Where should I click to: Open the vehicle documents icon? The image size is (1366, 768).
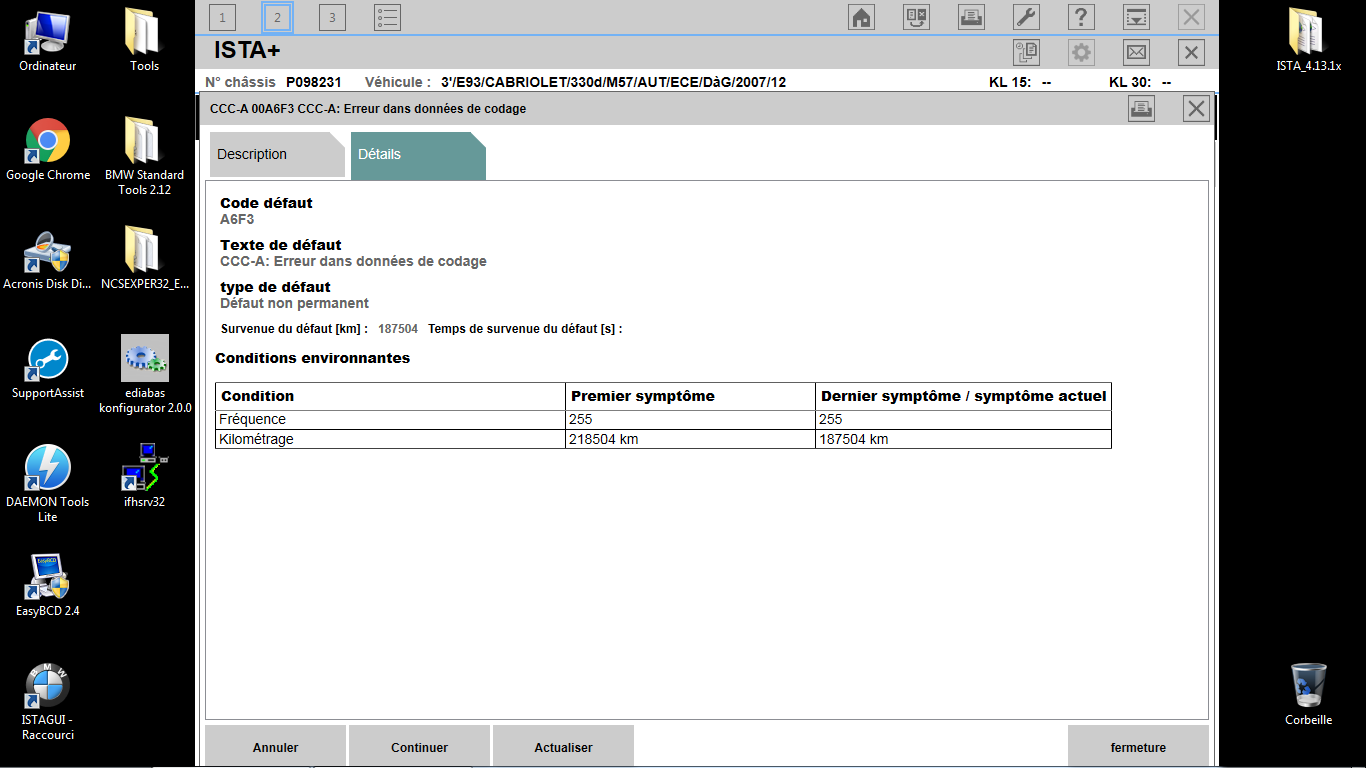tap(1026, 53)
